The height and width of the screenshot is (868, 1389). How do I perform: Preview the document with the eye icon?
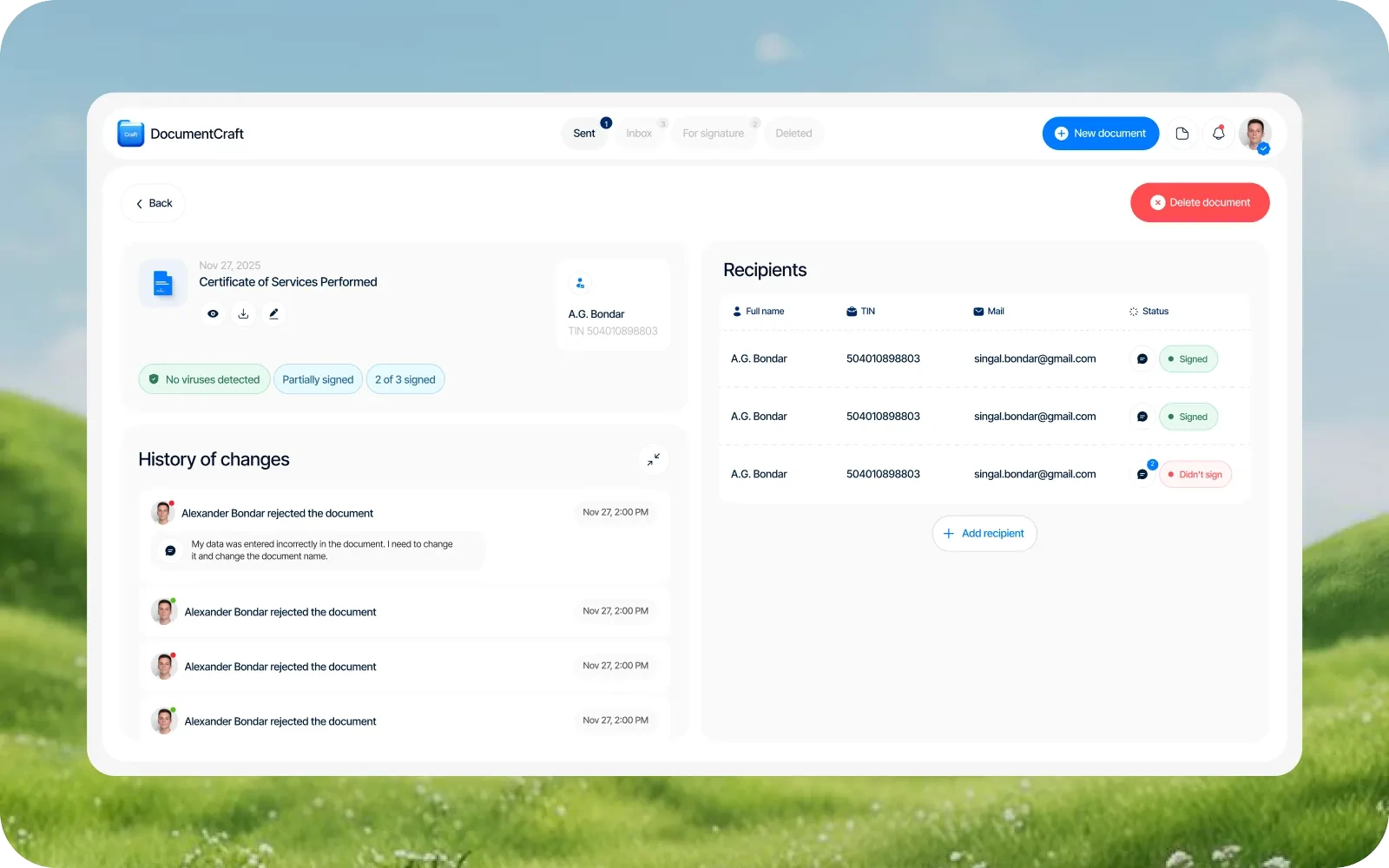pyautogui.click(x=213, y=313)
